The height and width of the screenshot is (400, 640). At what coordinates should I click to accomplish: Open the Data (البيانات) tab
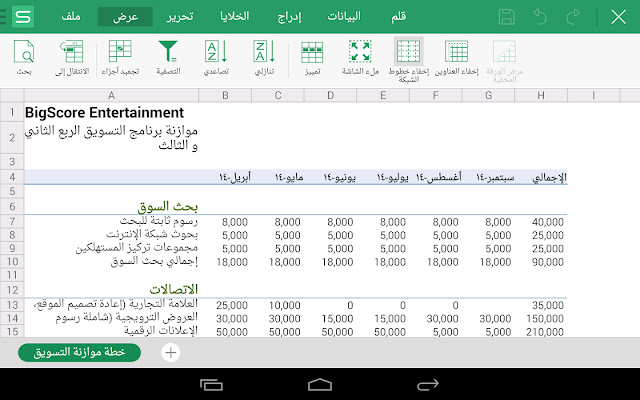[x=344, y=17]
